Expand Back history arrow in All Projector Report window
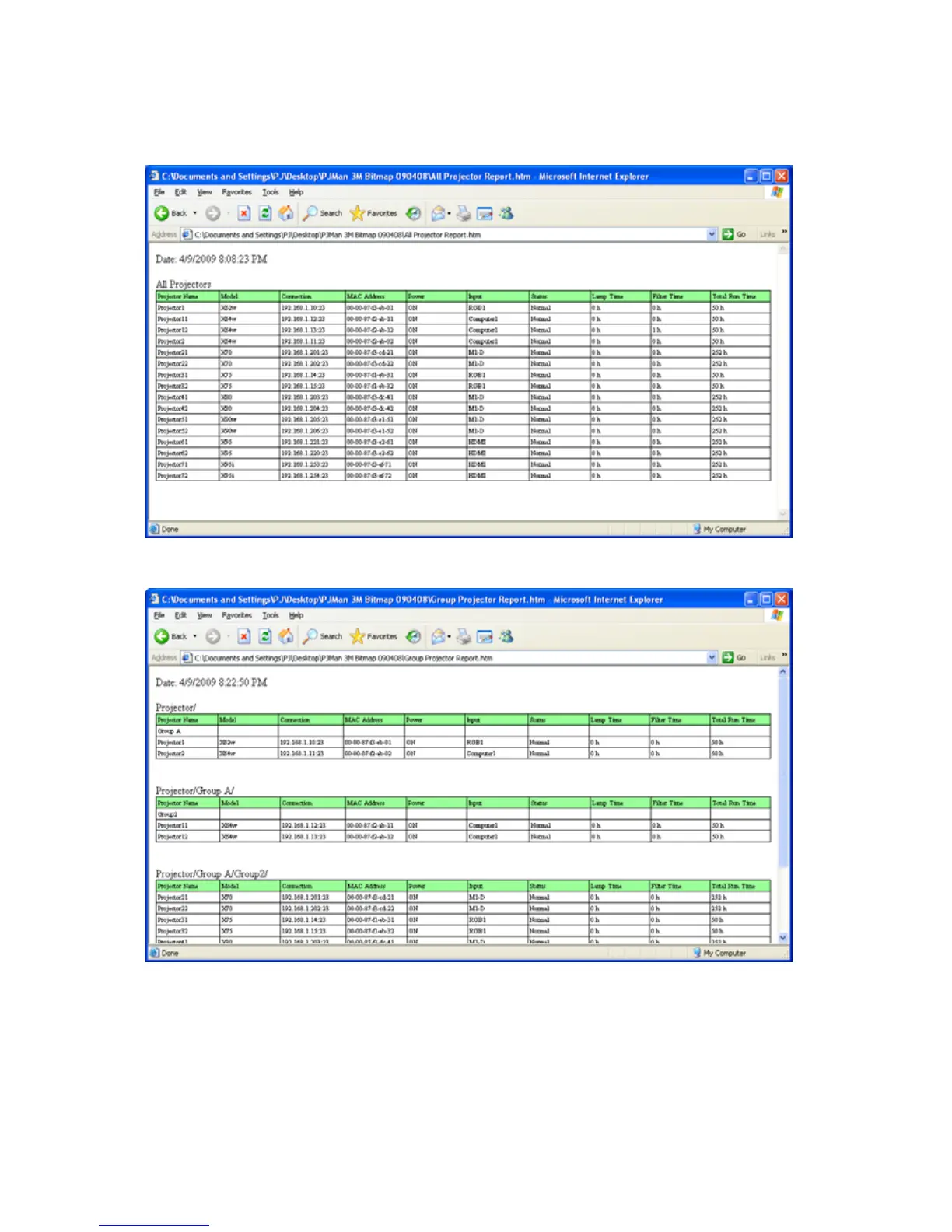 tap(194, 213)
